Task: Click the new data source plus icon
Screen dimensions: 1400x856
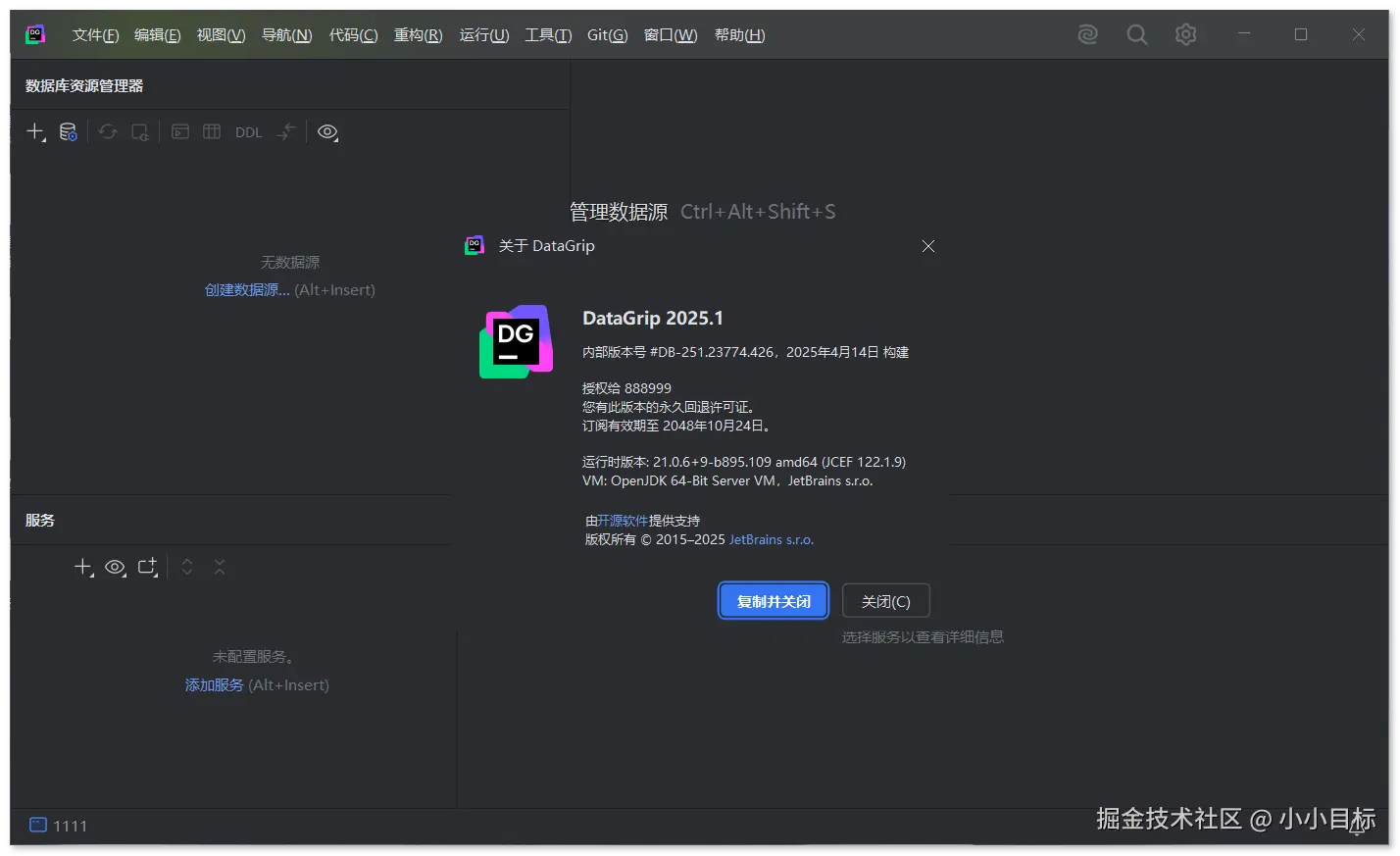Action: tap(35, 131)
